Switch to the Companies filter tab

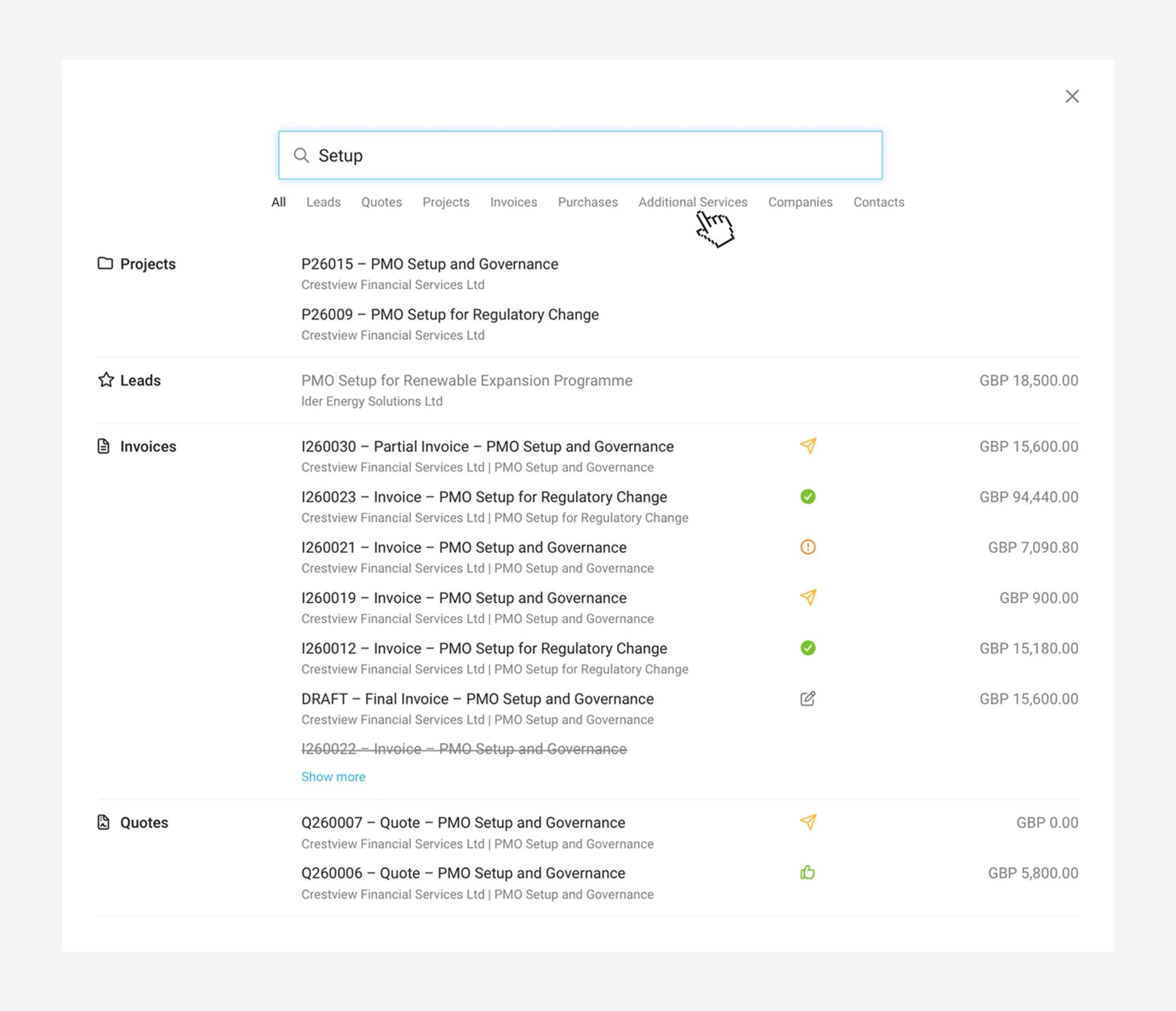click(800, 202)
